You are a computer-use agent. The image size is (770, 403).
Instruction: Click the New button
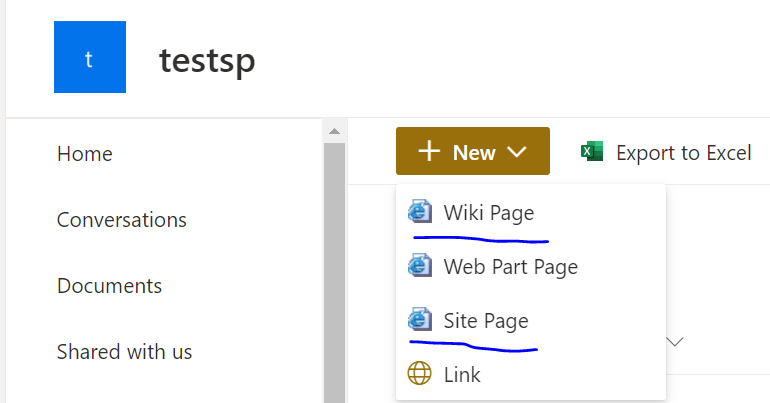point(473,151)
